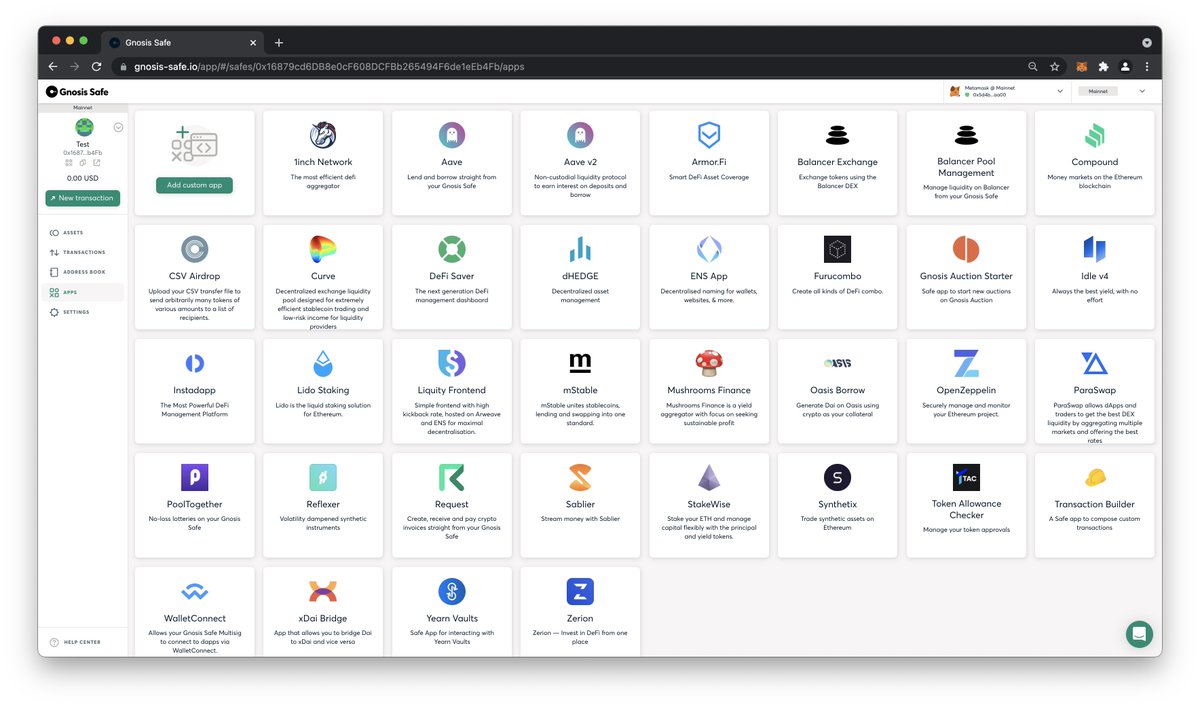
Task: Open the Intercom chat bubble
Action: click(x=1139, y=634)
